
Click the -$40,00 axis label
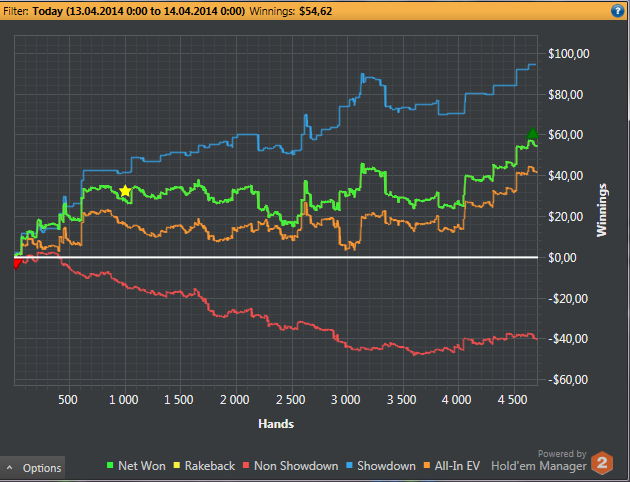pos(568,339)
